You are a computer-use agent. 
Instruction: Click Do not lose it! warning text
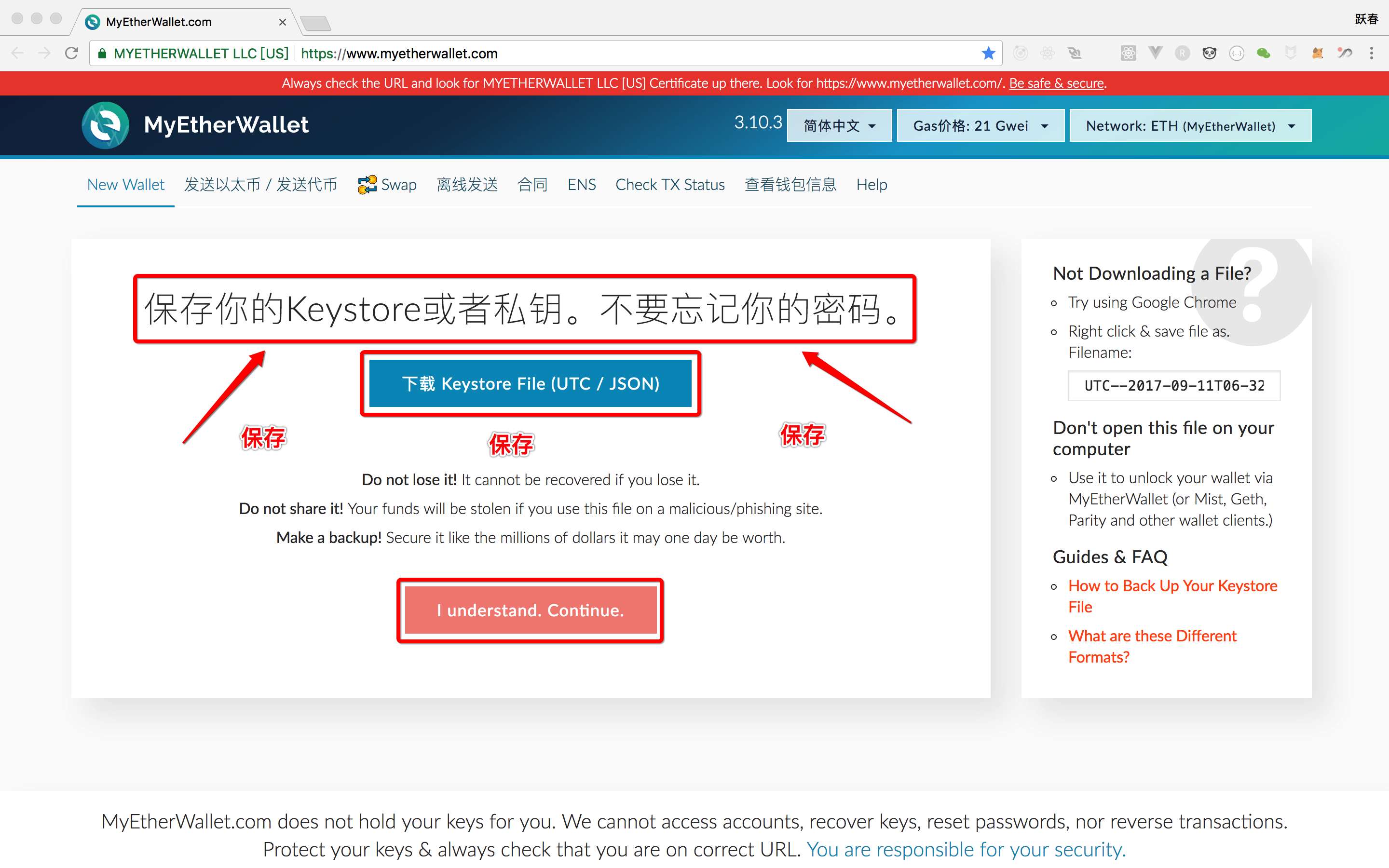click(409, 480)
